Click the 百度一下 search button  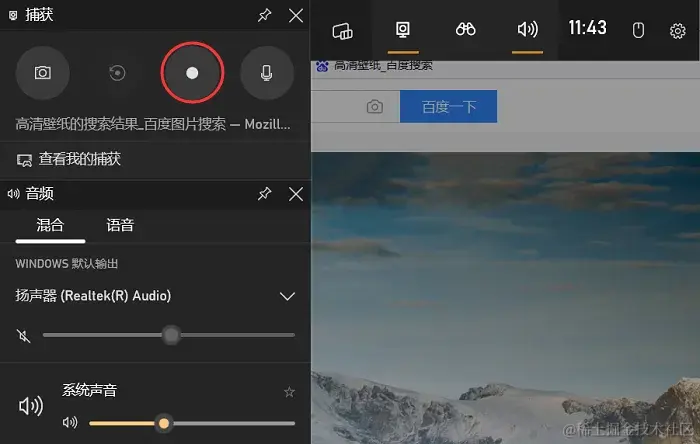448,107
